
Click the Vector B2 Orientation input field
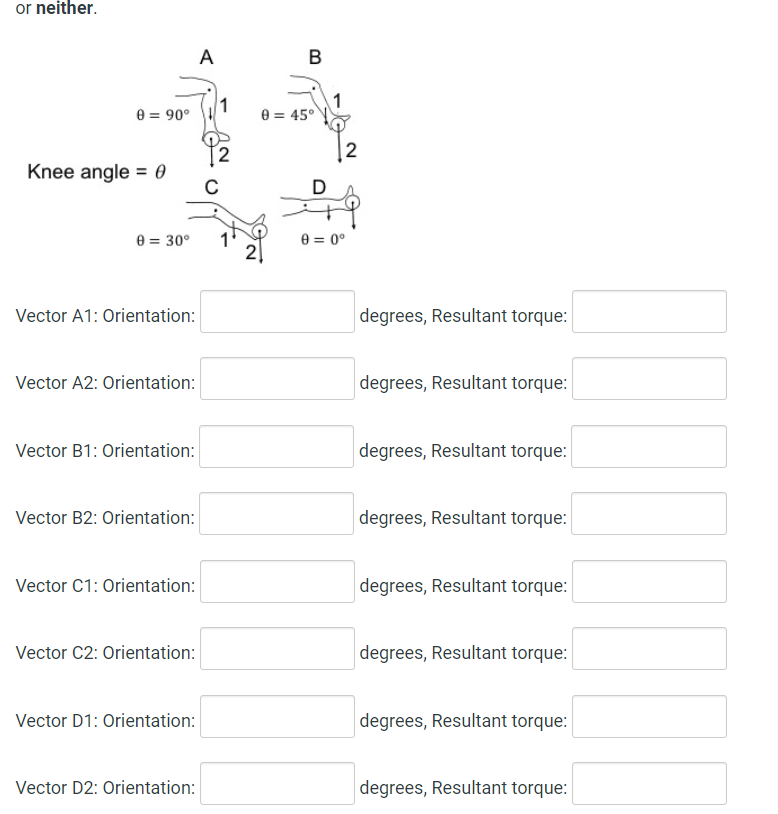pos(277,513)
